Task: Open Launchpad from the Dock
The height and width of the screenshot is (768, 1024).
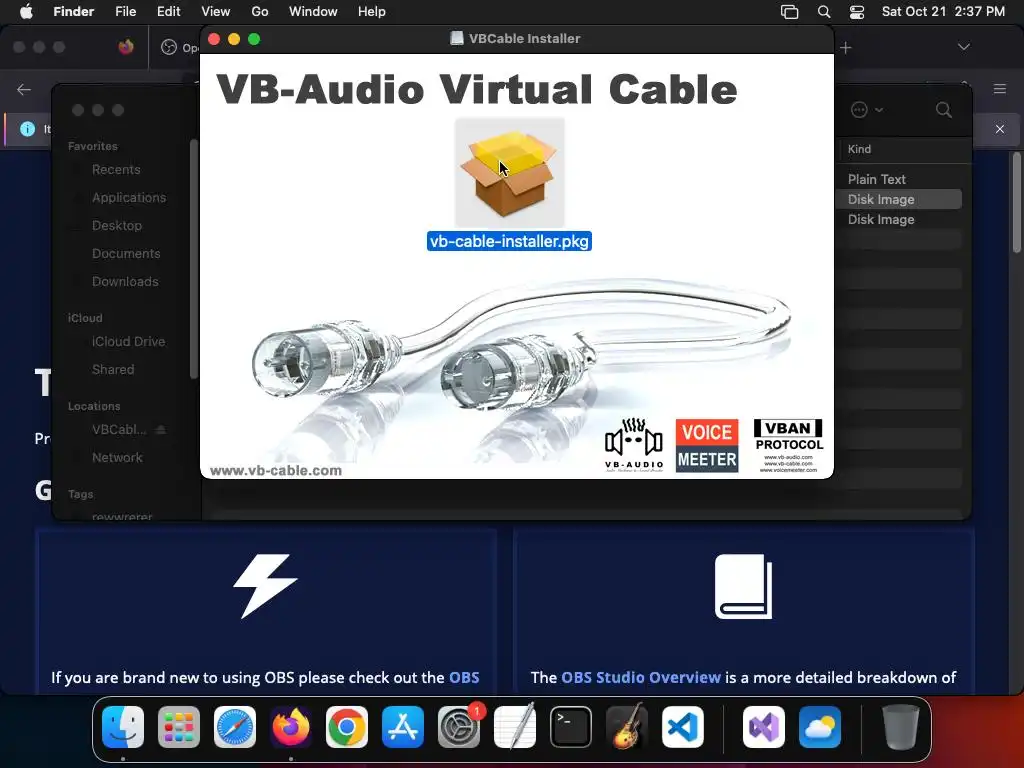Action: pos(179,727)
